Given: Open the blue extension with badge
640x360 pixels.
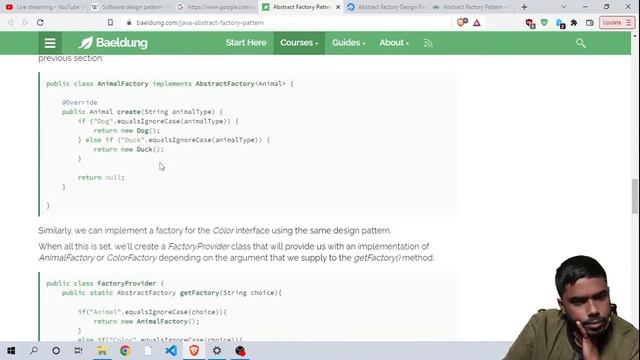Looking at the screenshot, I should [560, 23].
